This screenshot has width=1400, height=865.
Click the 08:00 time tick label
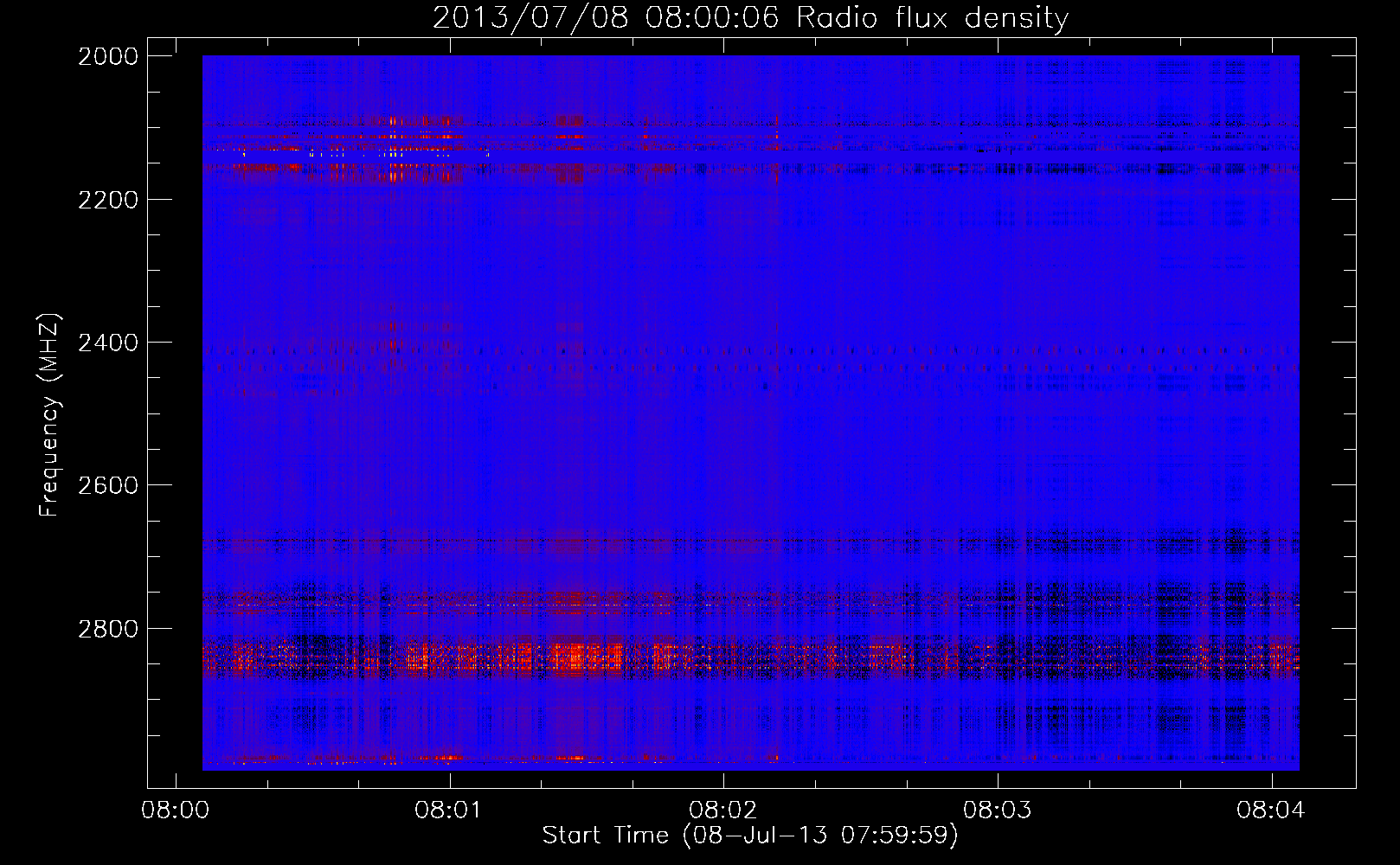[x=176, y=811]
